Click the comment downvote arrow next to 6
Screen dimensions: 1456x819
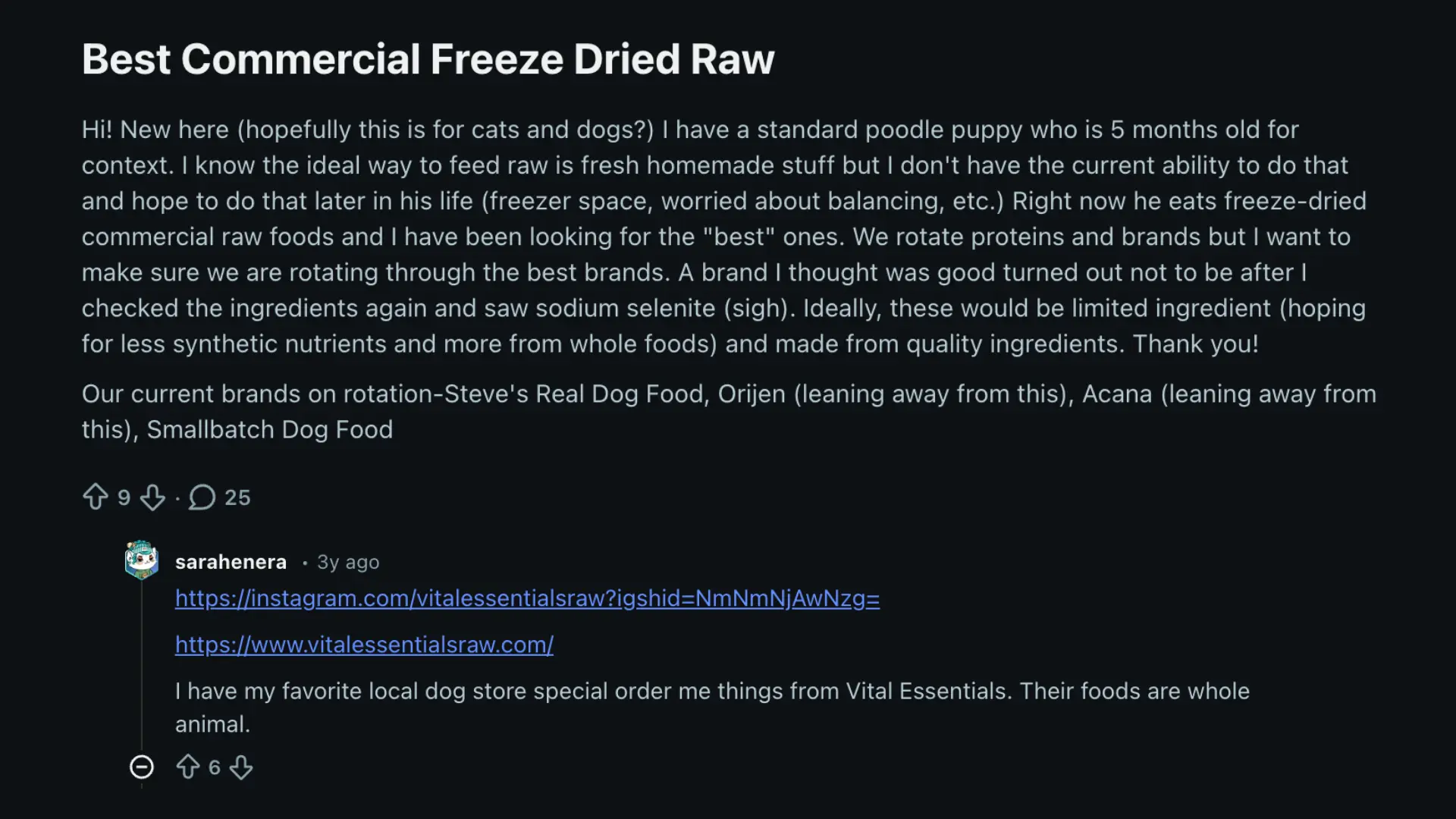click(242, 769)
